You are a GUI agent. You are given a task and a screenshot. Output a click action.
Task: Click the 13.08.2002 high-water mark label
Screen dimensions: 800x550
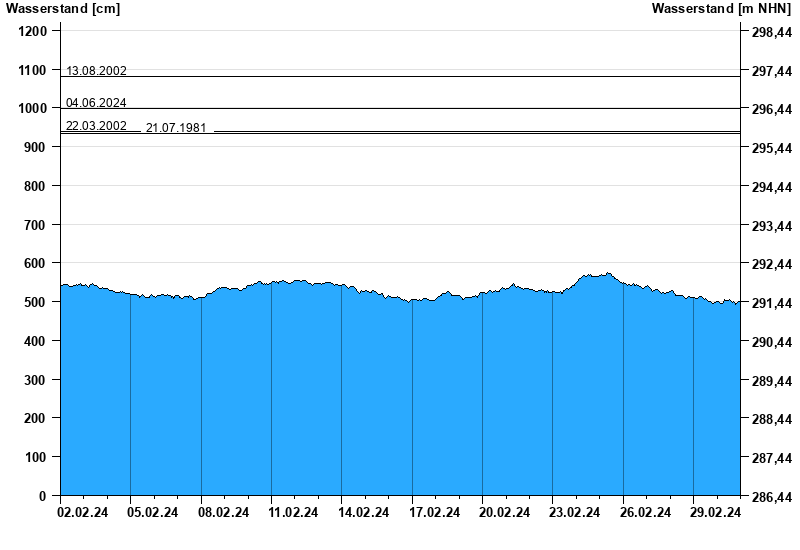(x=96, y=71)
